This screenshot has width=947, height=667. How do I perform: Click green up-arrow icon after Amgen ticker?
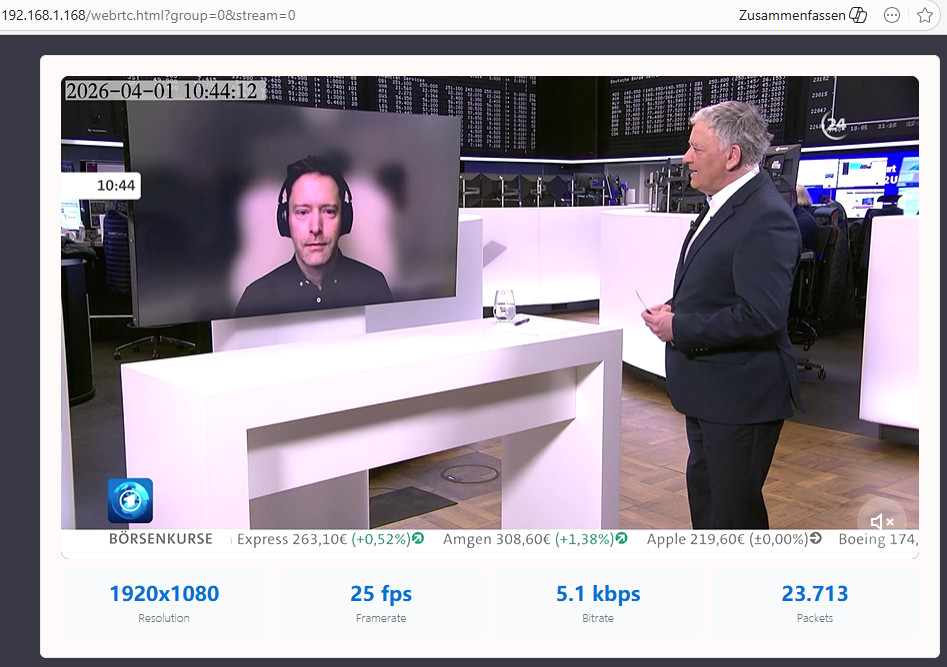[x=622, y=539]
